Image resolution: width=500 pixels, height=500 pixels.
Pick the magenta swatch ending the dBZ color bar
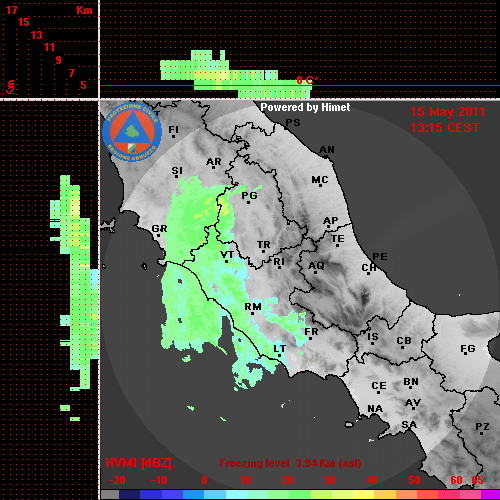(x=491, y=495)
